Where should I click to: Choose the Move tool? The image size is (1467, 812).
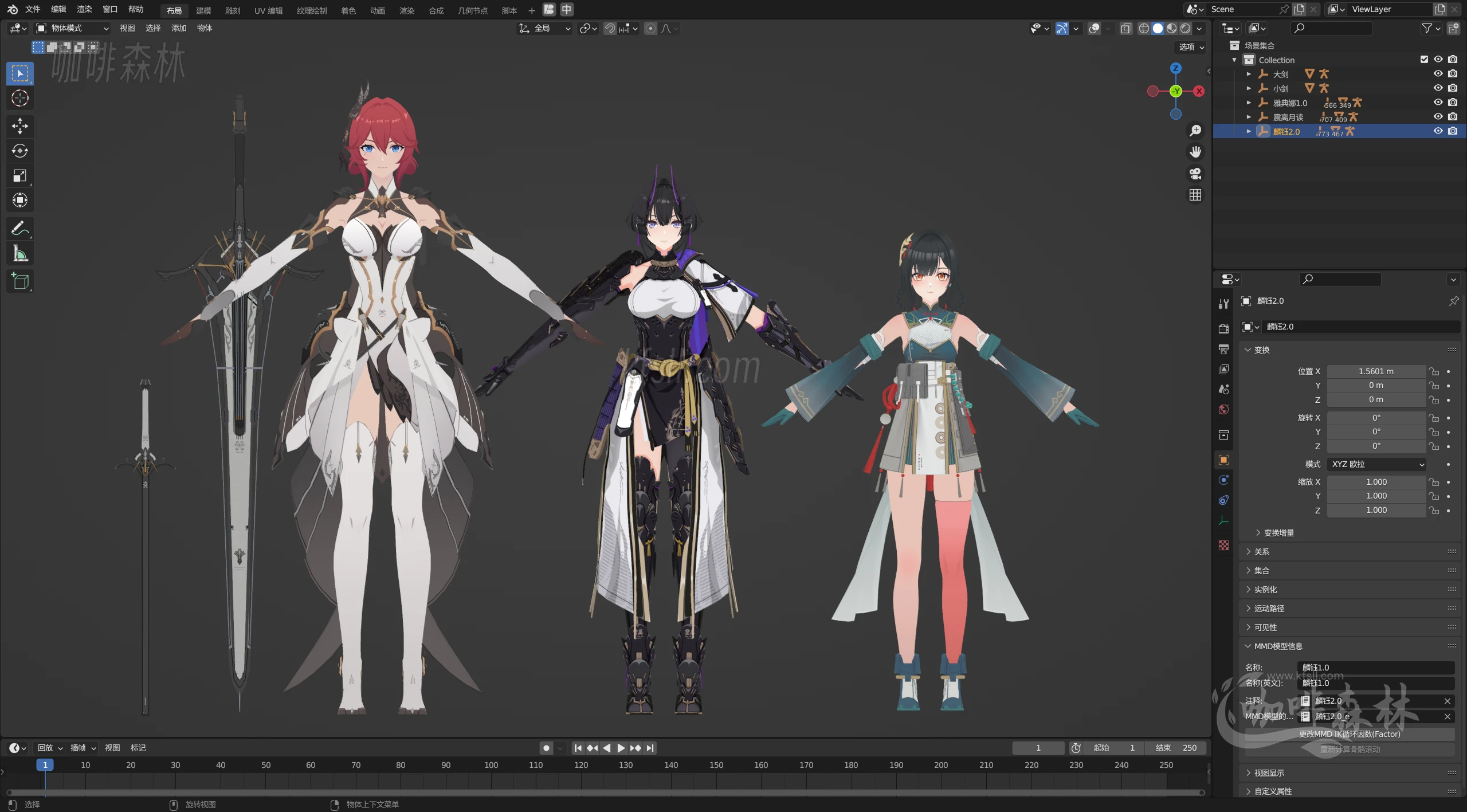point(20,126)
